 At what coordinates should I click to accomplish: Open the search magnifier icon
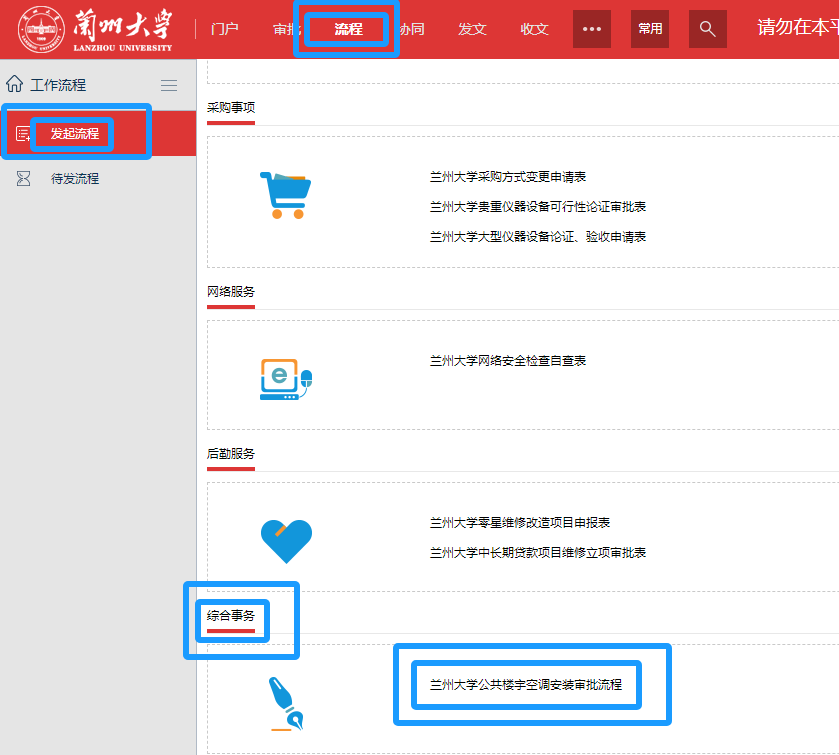pyautogui.click(x=707, y=29)
